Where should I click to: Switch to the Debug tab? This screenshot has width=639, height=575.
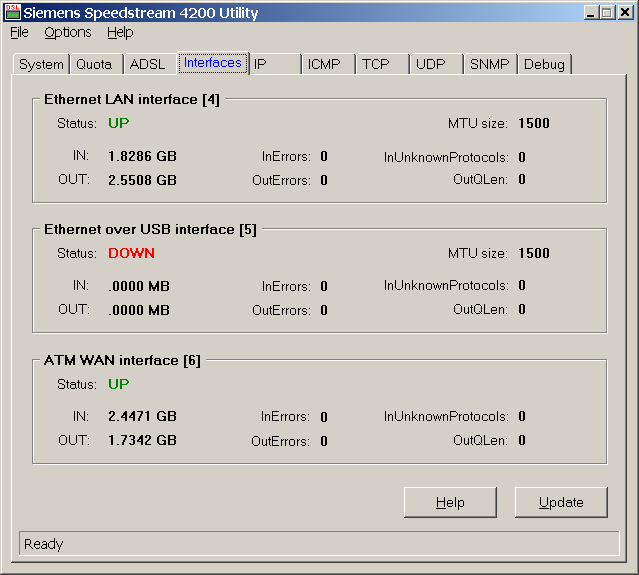(544, 64)
